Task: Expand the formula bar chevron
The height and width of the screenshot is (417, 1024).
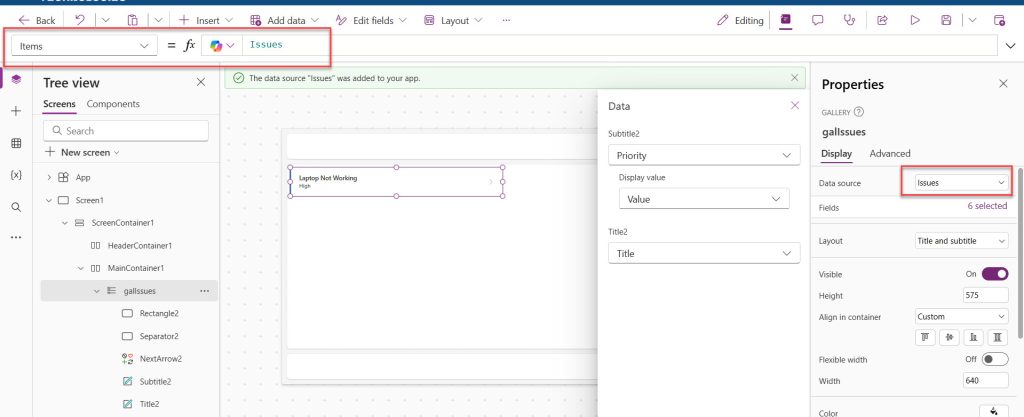Action: [x=1011, y=46]
